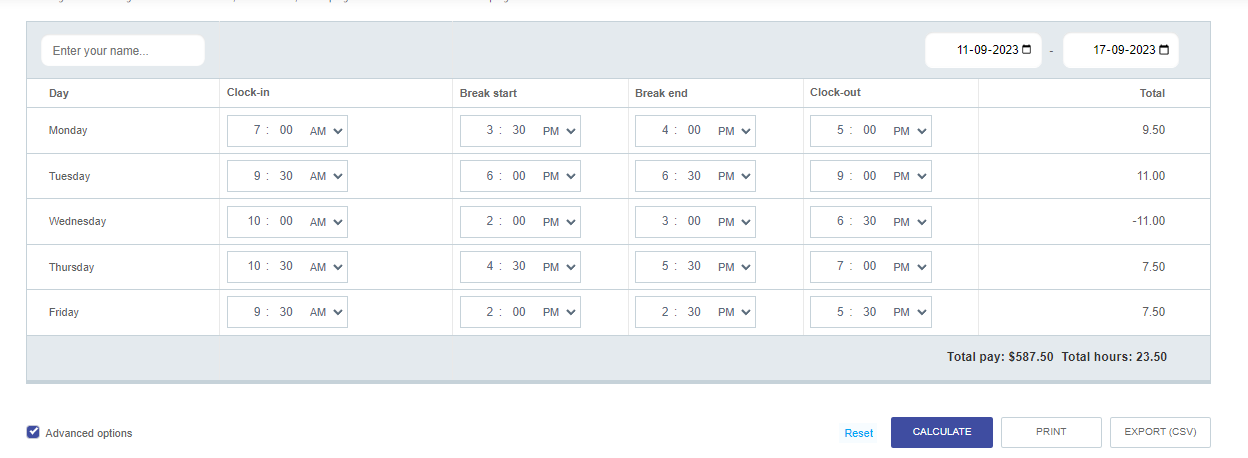Screen dimensions: 1248x458
Task: Click Wednesday total value -11.00
Action: (x=1148, y=221)
